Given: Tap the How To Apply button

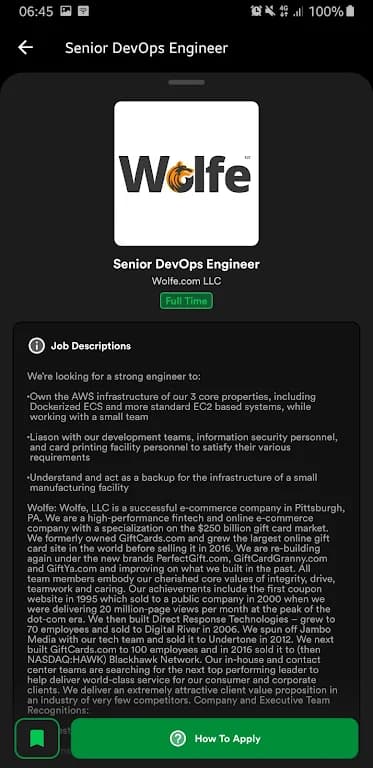Looking at the screenshot, I should (215, 739).
